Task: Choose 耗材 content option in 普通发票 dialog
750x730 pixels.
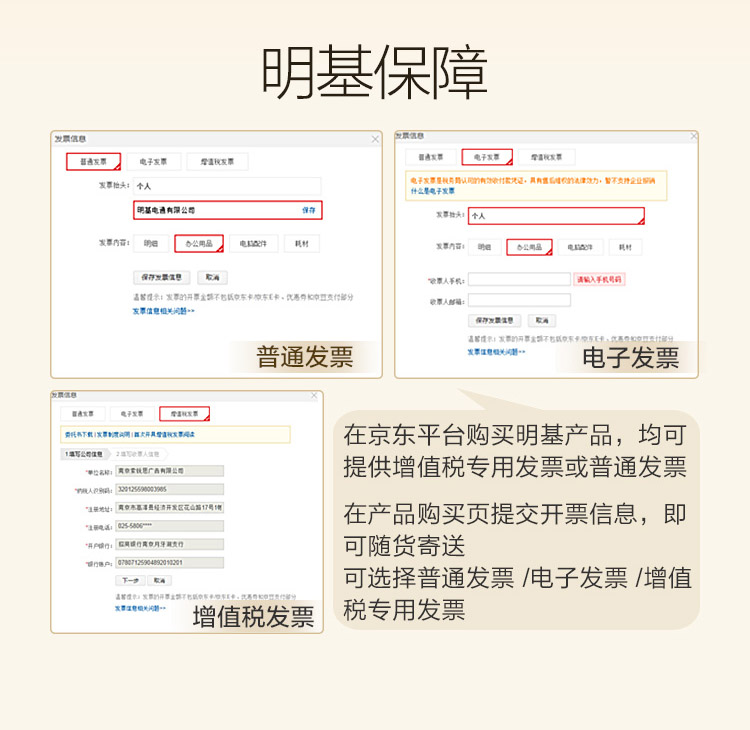Action: pos(301,243)
